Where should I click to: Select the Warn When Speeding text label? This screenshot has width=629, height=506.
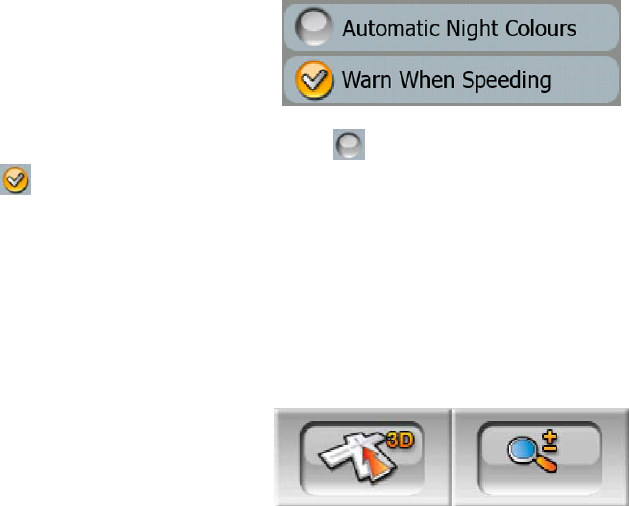(x=446, y=80)
